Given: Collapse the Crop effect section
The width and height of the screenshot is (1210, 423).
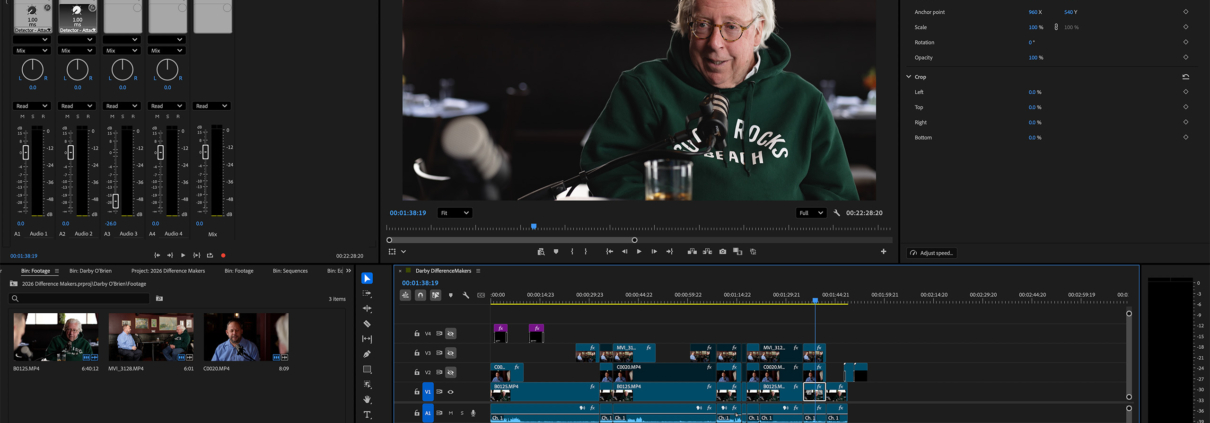Looking at the screenshot, I should click(908, 77).
